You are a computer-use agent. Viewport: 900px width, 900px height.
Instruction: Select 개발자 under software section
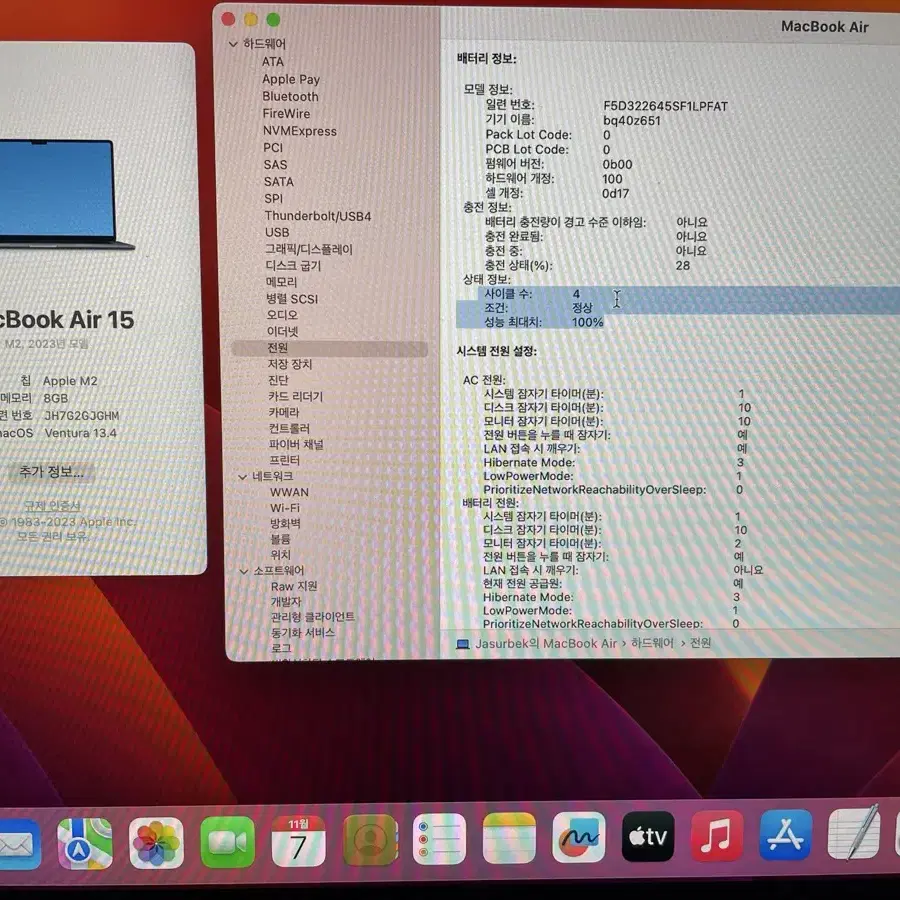click(286, 602)
